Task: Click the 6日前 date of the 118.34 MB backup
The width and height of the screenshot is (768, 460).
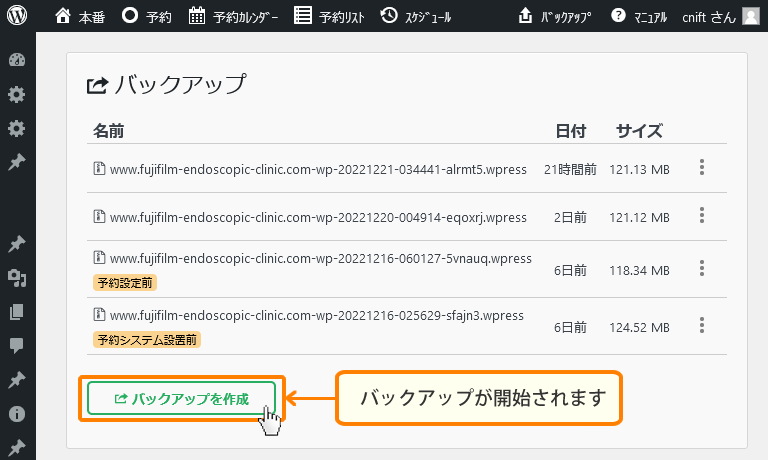Action: pyautogui.click(x=570, y=270)
